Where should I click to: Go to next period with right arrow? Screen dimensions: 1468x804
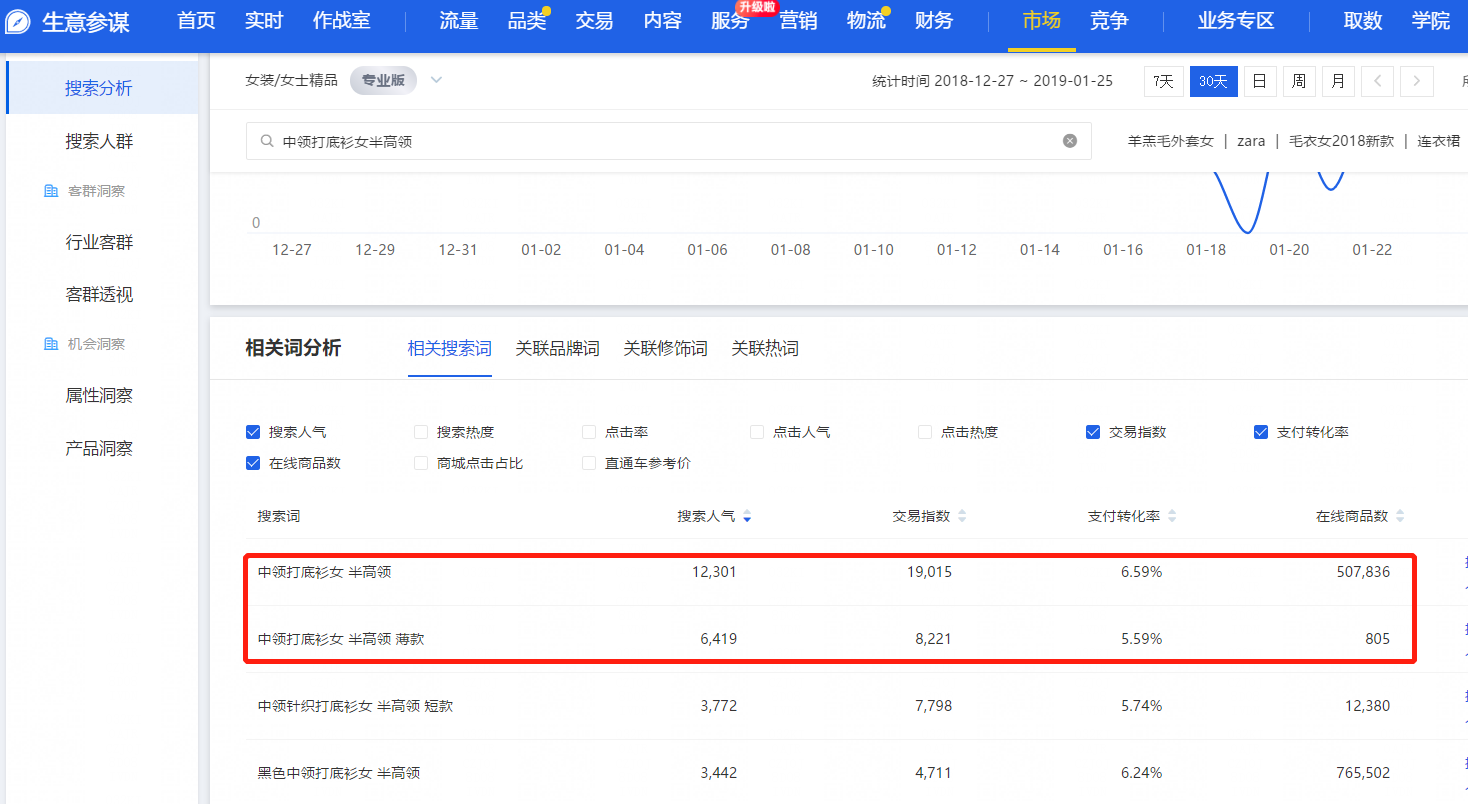pos(1416,81)
